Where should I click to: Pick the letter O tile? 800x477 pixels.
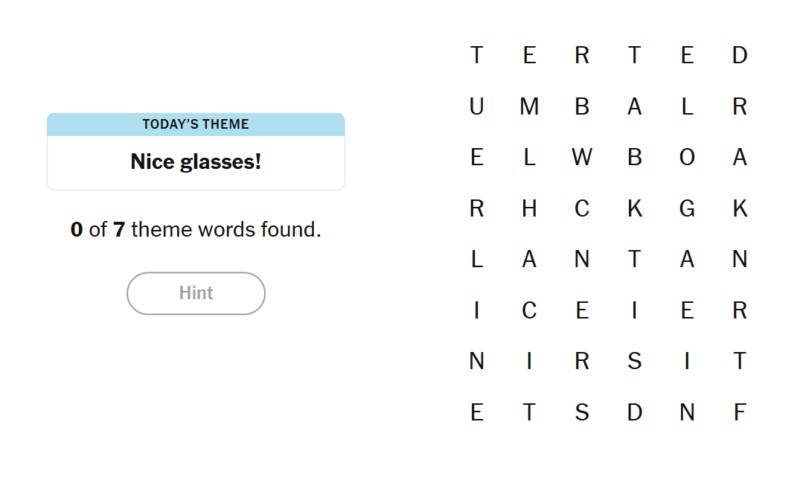click(x=687, y=157)
